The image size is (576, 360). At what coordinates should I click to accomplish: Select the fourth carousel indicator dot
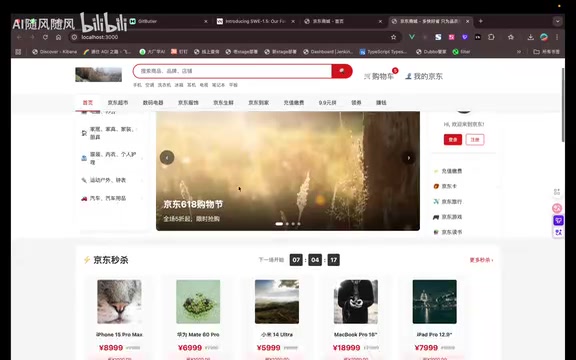point(299,223)
